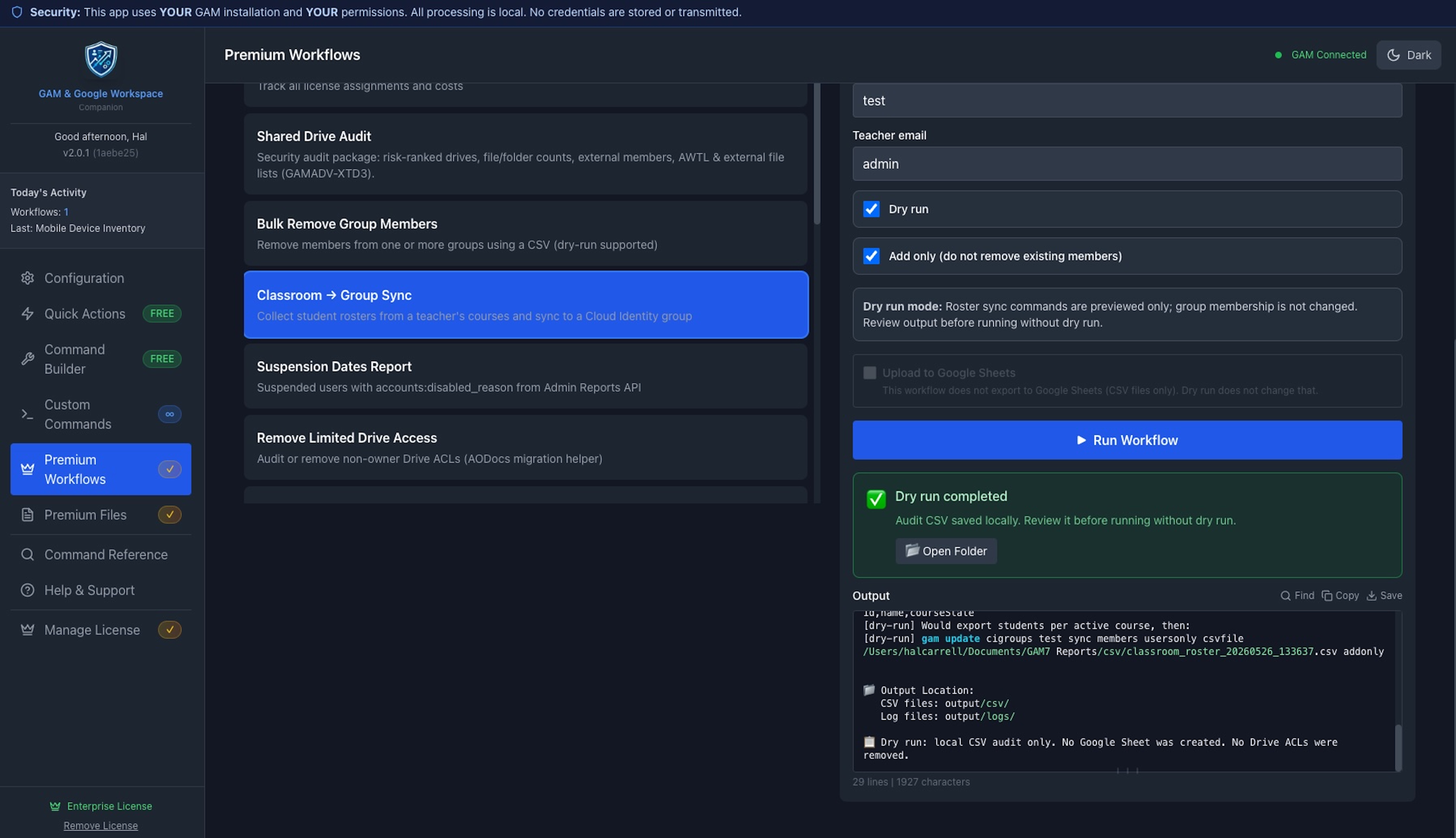
Task: Open the Configuration section
Action: click(101, 278)
